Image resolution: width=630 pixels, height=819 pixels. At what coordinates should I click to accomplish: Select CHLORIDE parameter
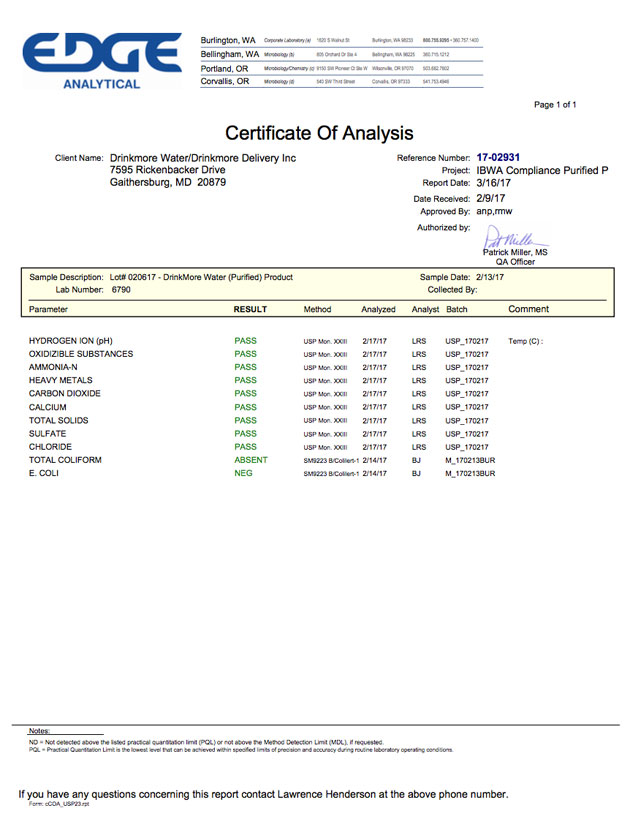coord(50,447)
